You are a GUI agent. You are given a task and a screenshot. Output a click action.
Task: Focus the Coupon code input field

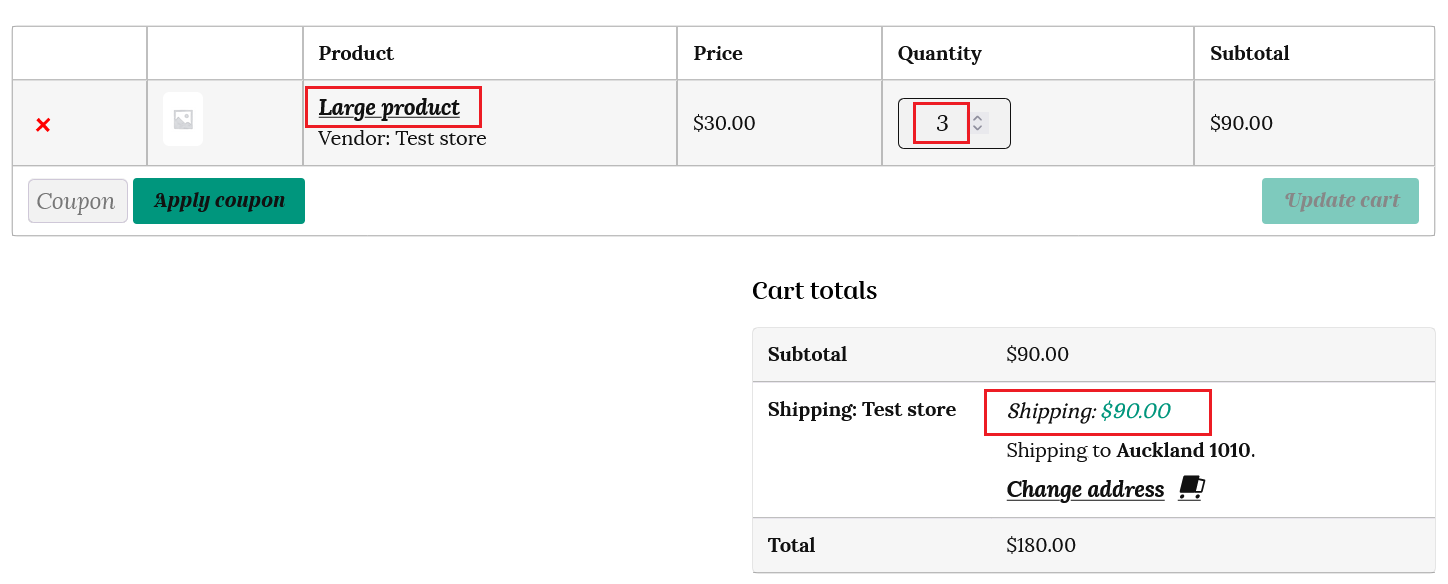coord(78,201)
